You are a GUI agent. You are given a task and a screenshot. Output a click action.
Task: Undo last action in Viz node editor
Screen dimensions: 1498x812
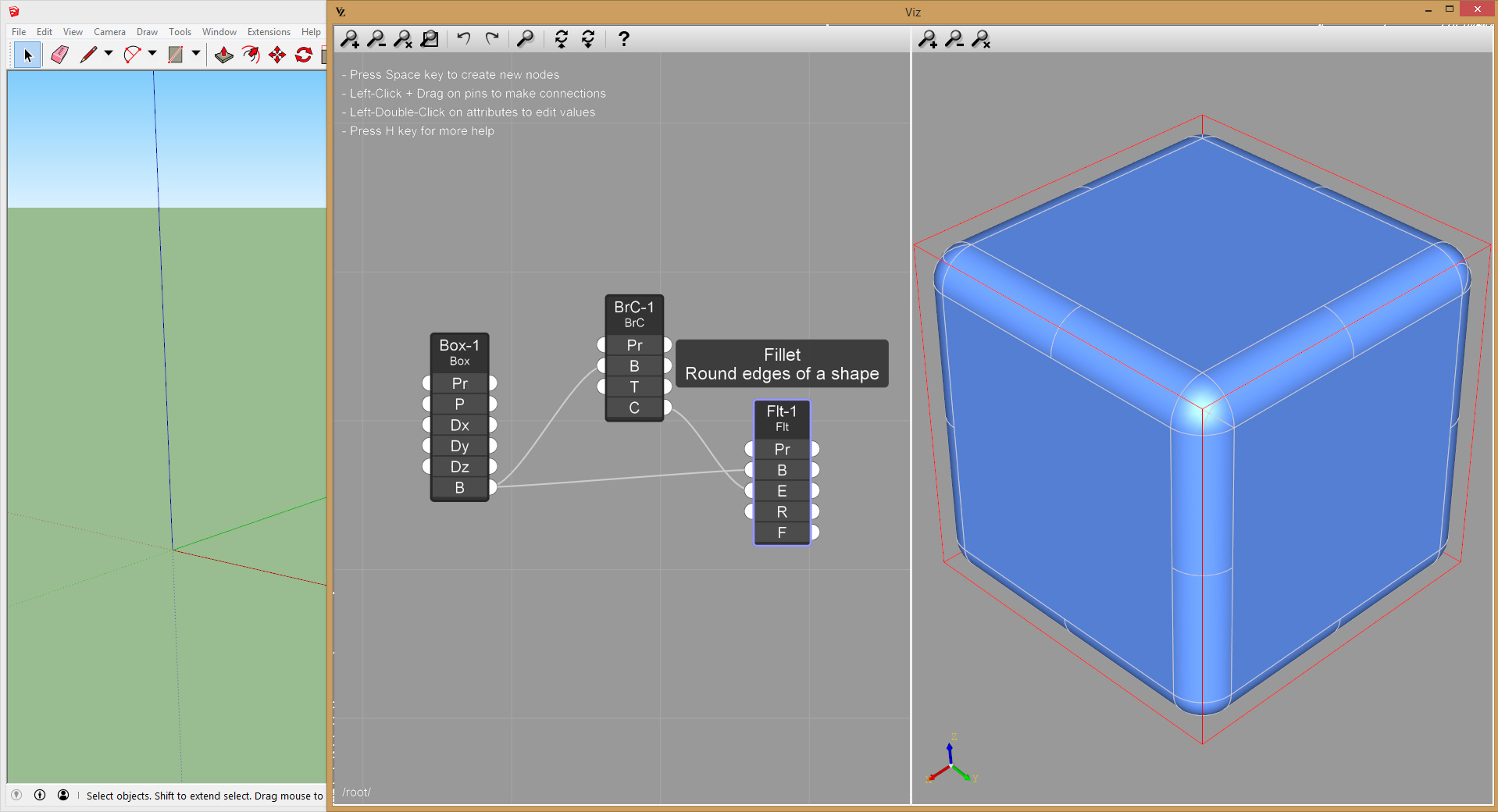coord(464,38)
